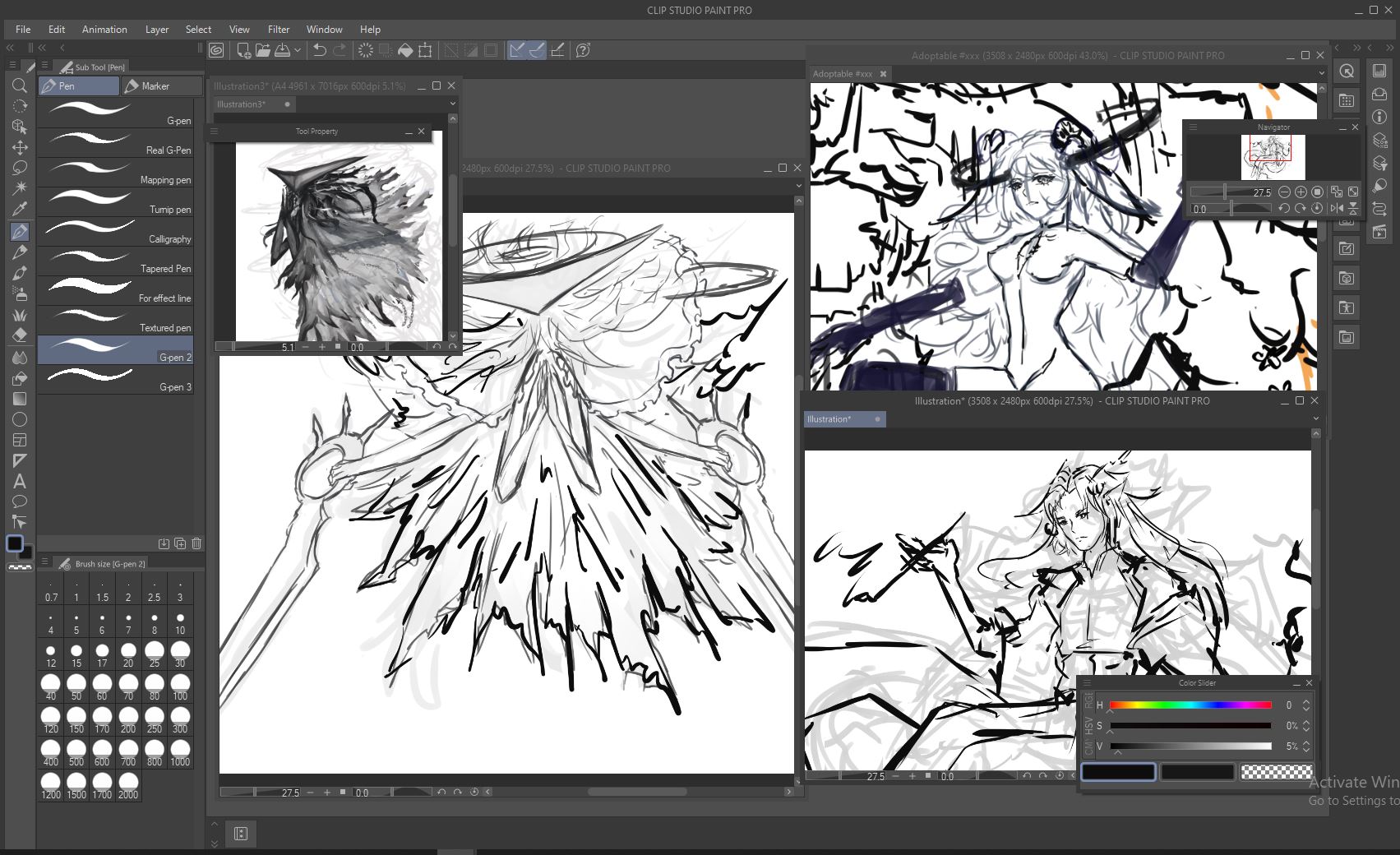
Task: Choose the Mapping pen sub tool
Action: [x=116, y=173]
